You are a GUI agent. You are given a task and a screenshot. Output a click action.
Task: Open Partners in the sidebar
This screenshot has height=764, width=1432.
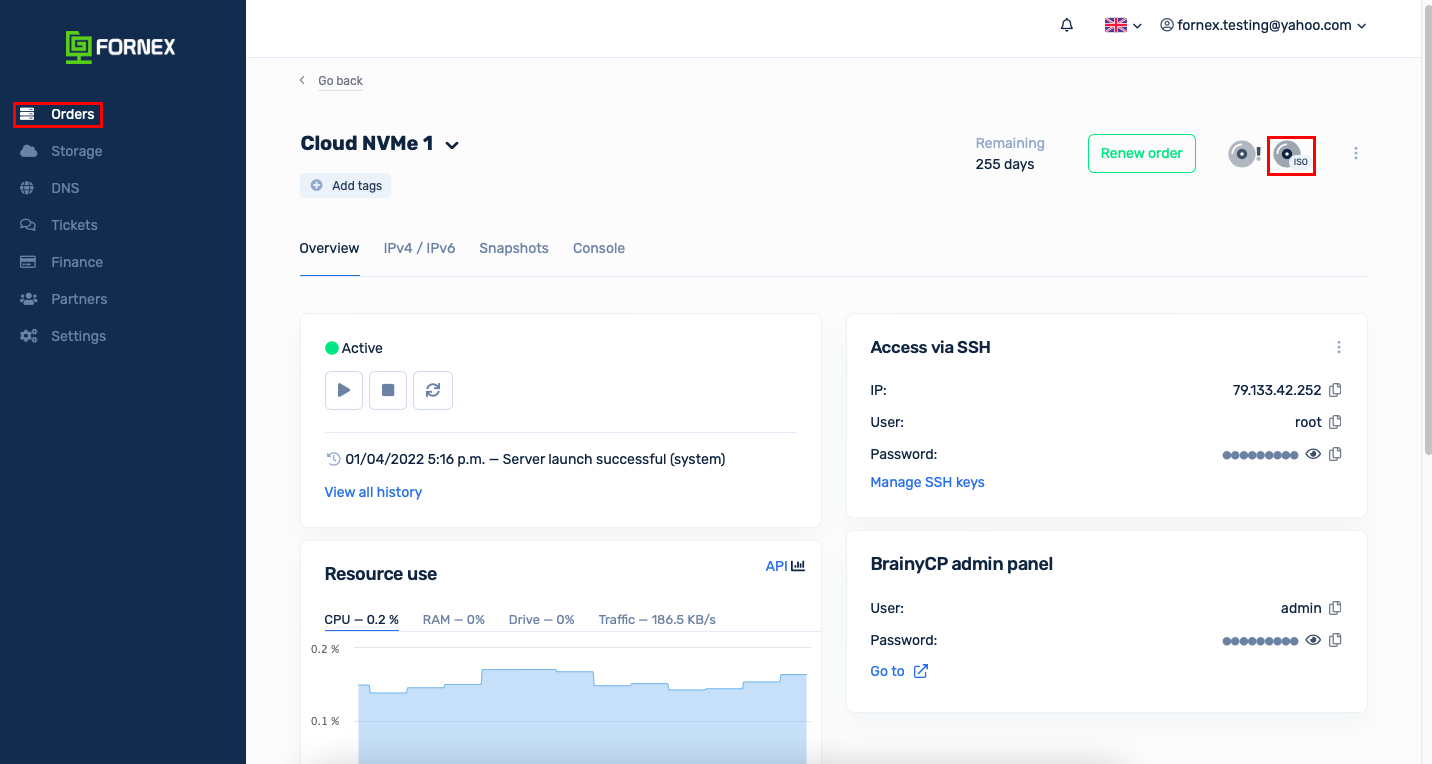[x=64, y=299]
